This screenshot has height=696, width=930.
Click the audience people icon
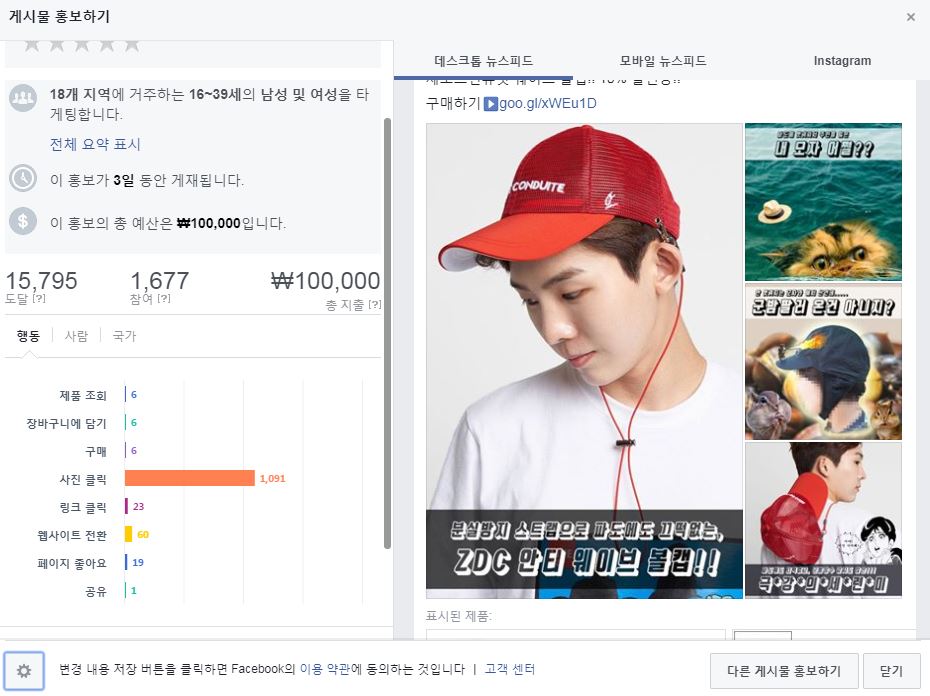point(23,97)
